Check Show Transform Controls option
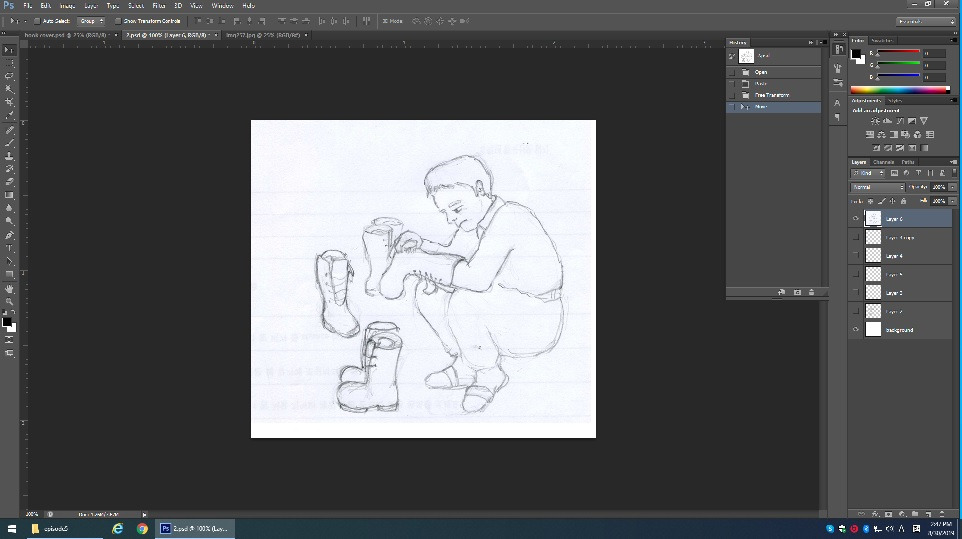 117,20
